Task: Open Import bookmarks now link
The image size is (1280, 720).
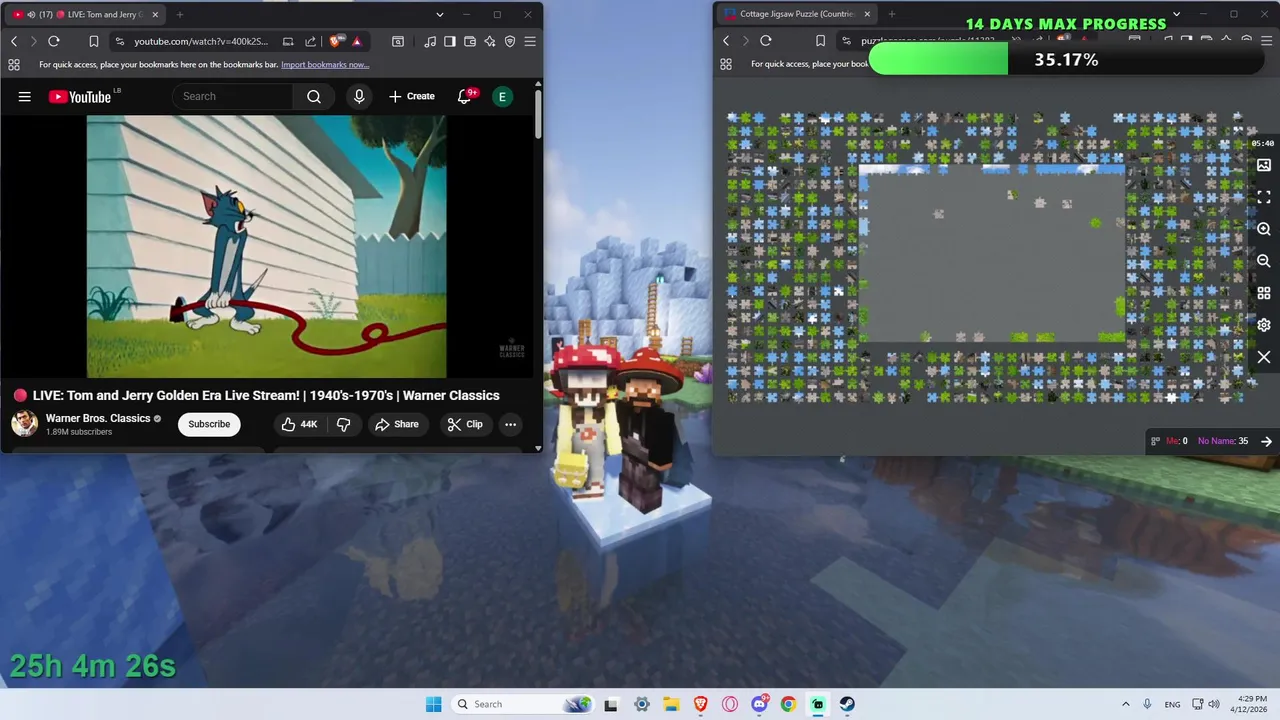Action: click(325, 65)
